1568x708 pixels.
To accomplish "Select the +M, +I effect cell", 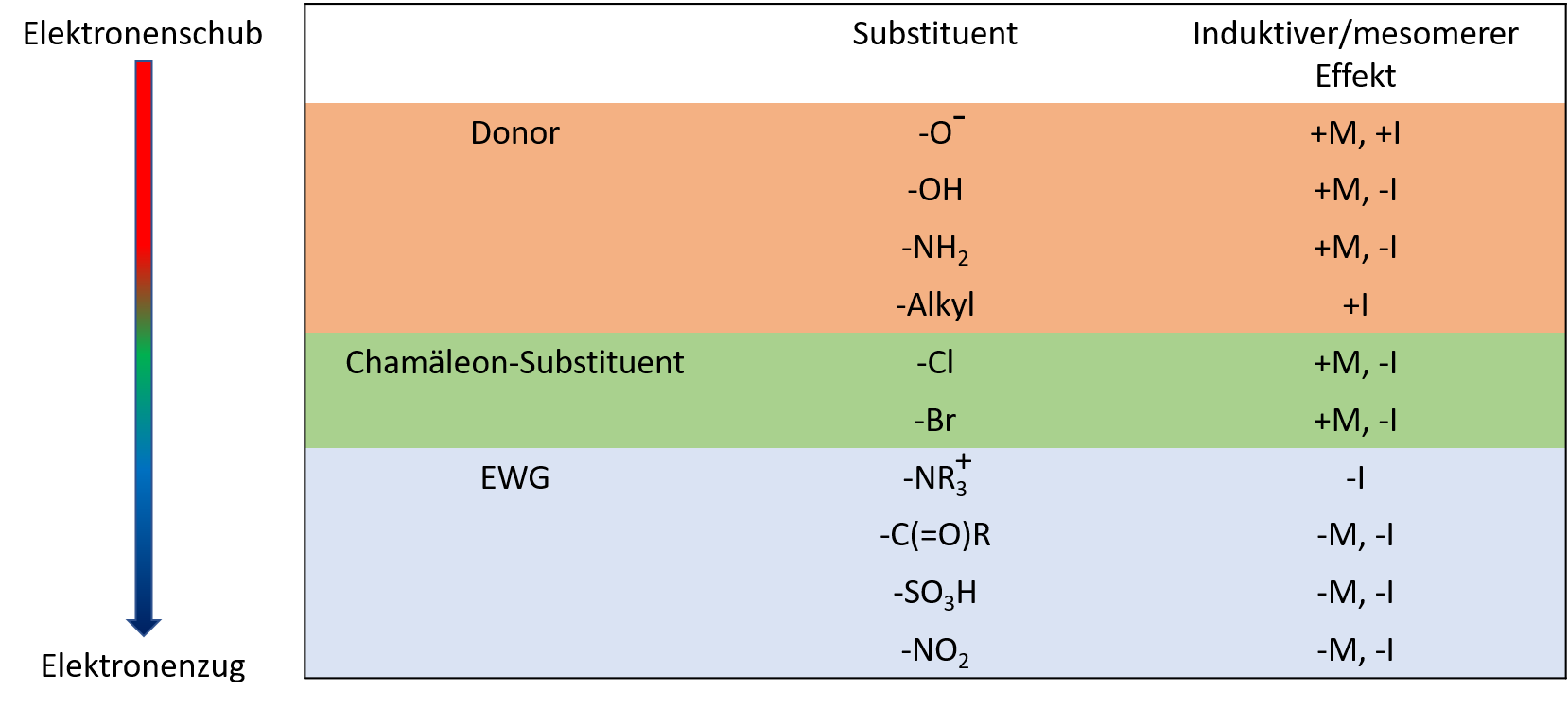I will (x=1354, y=133).
